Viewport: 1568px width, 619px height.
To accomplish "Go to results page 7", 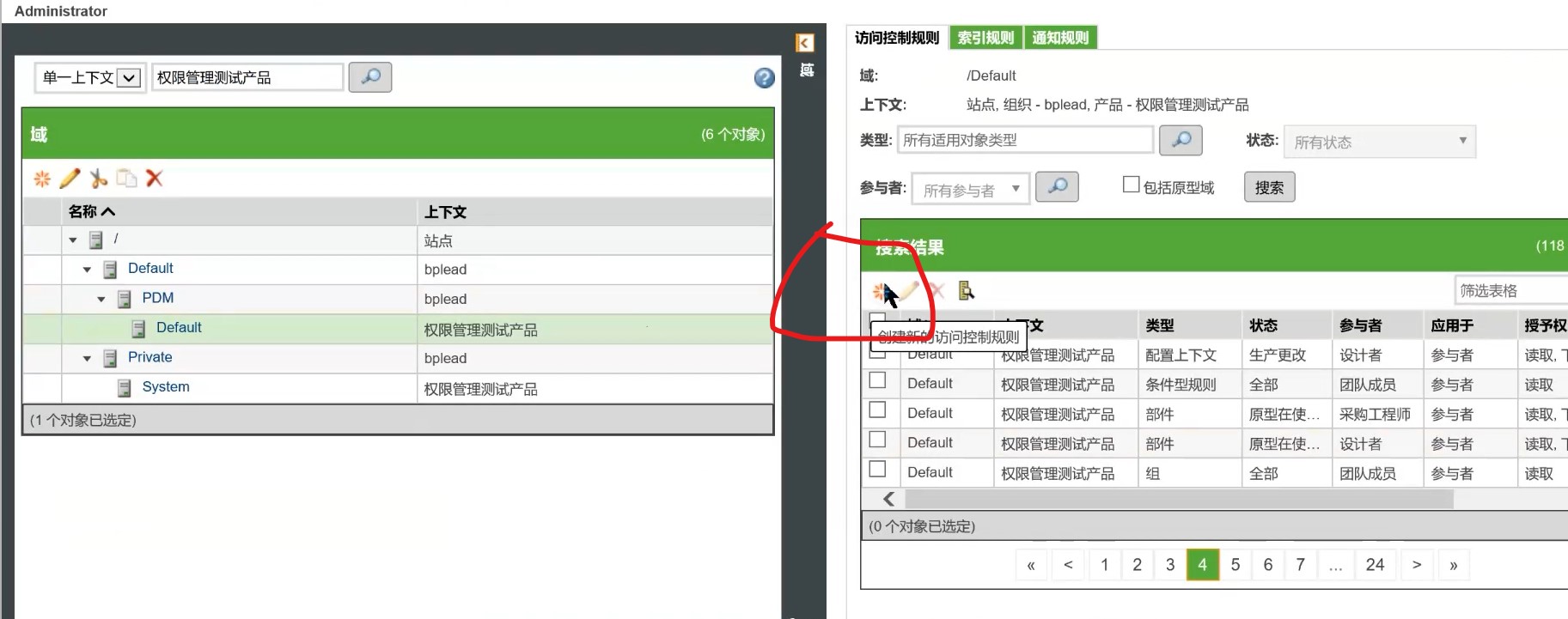I will pyautogui.click(x=1301, y=565).
